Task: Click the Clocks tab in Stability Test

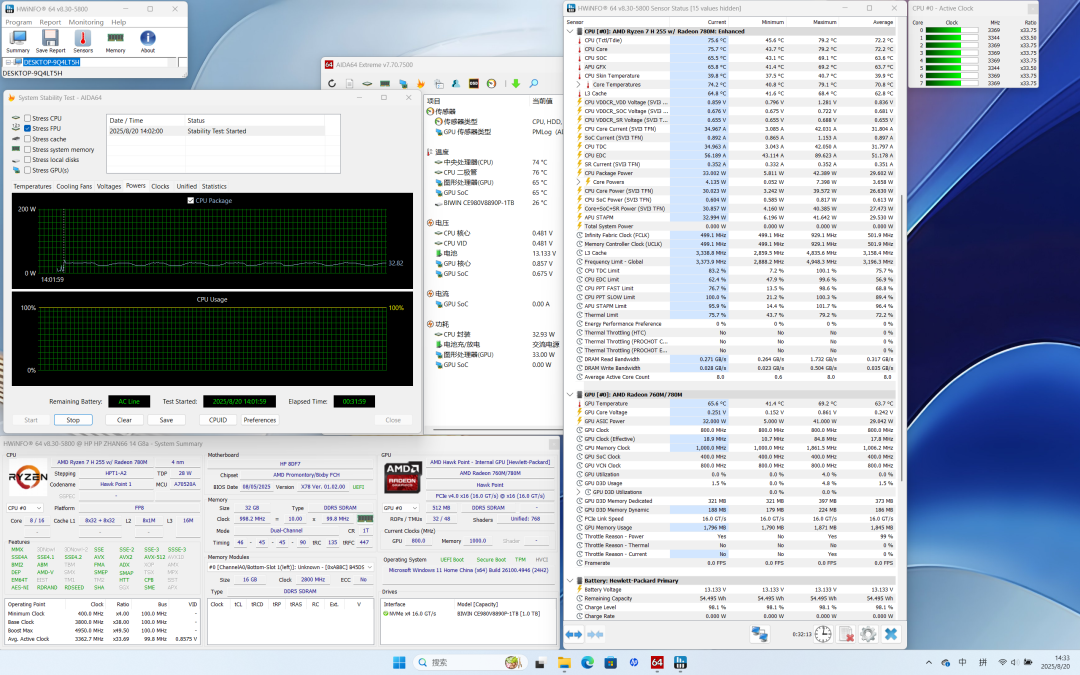Action: point(160,186)
